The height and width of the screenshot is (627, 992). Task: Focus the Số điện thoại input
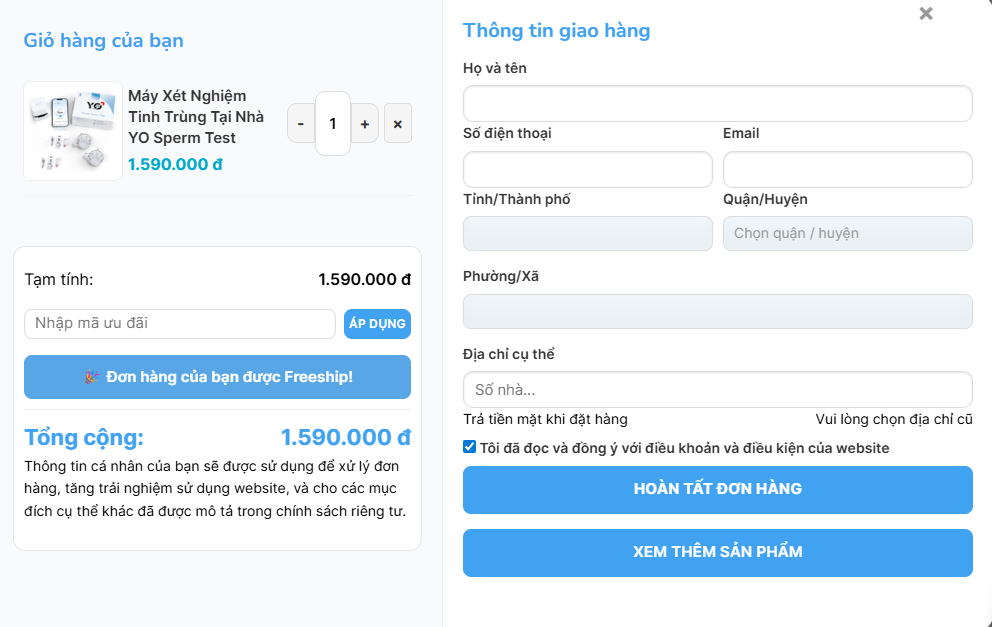588,169
